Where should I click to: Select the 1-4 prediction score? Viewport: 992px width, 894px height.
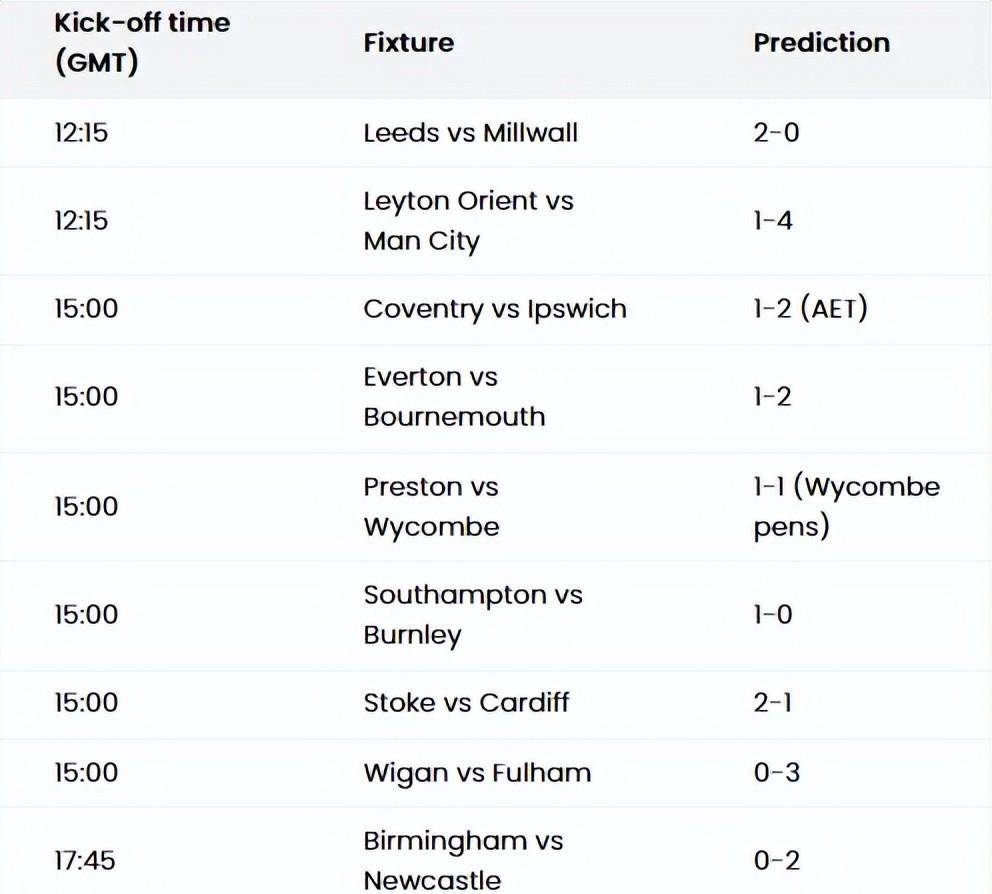click(x=773, y=221)
